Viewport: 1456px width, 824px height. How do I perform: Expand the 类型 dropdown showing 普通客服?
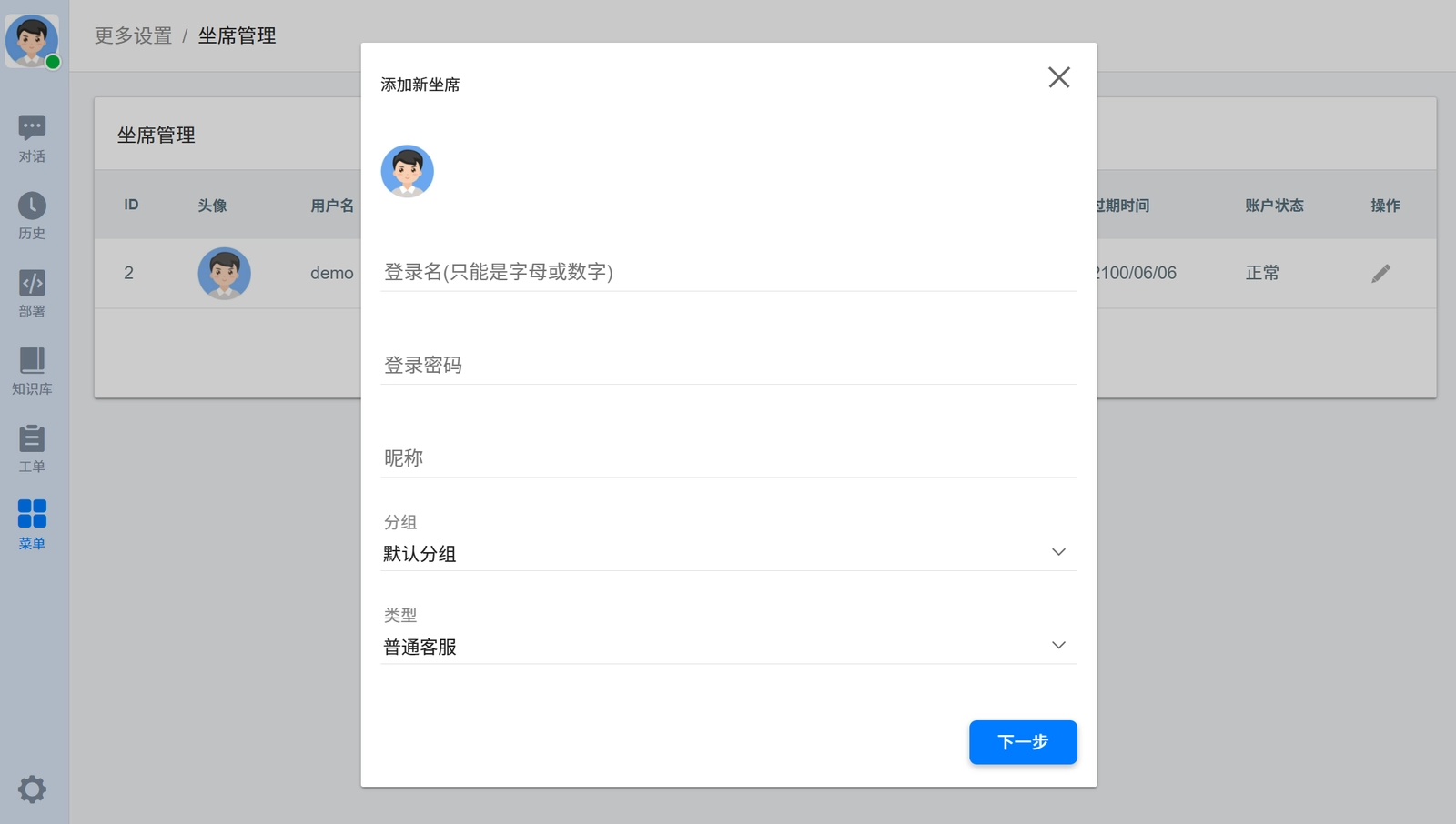(x=729, y=647)
